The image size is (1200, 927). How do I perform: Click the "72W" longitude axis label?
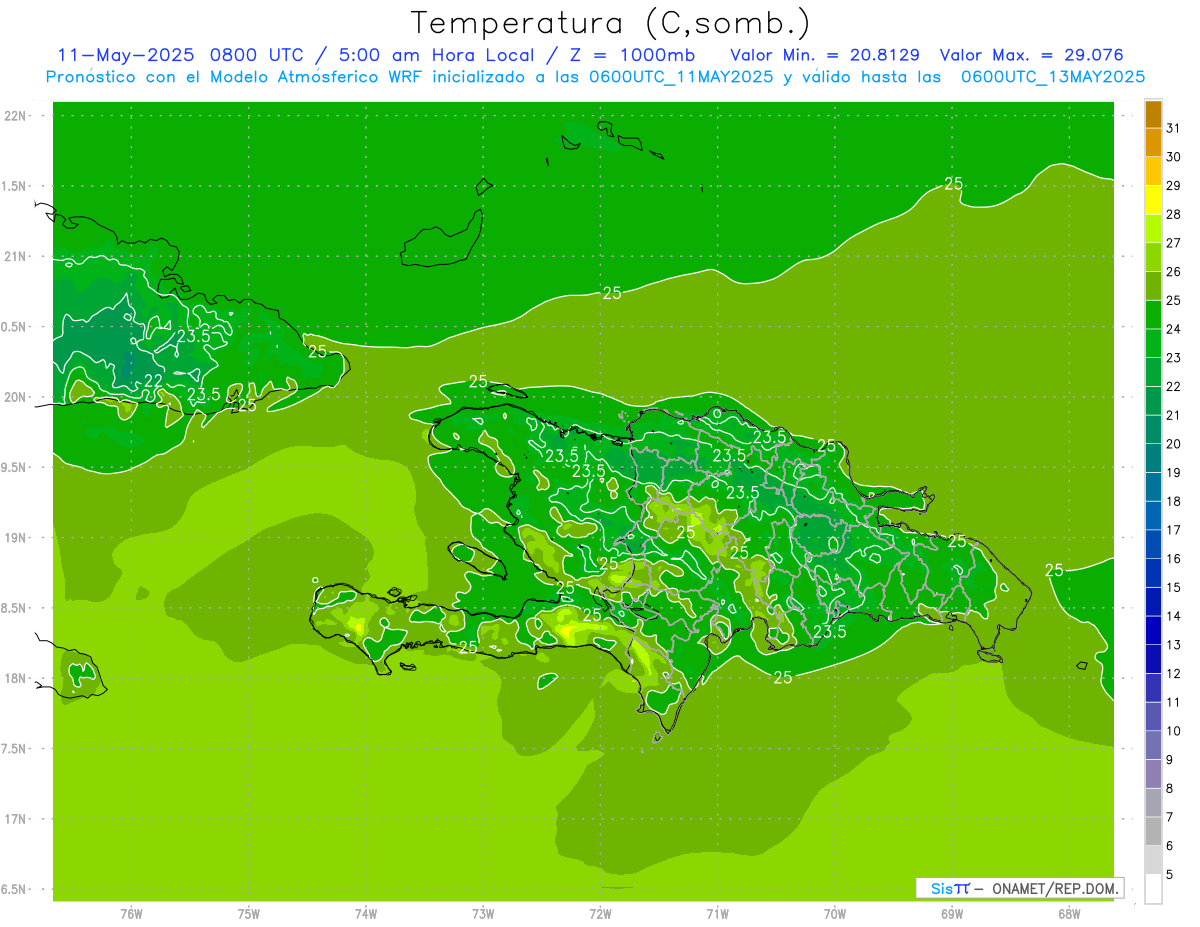click(x=600, y=913)
